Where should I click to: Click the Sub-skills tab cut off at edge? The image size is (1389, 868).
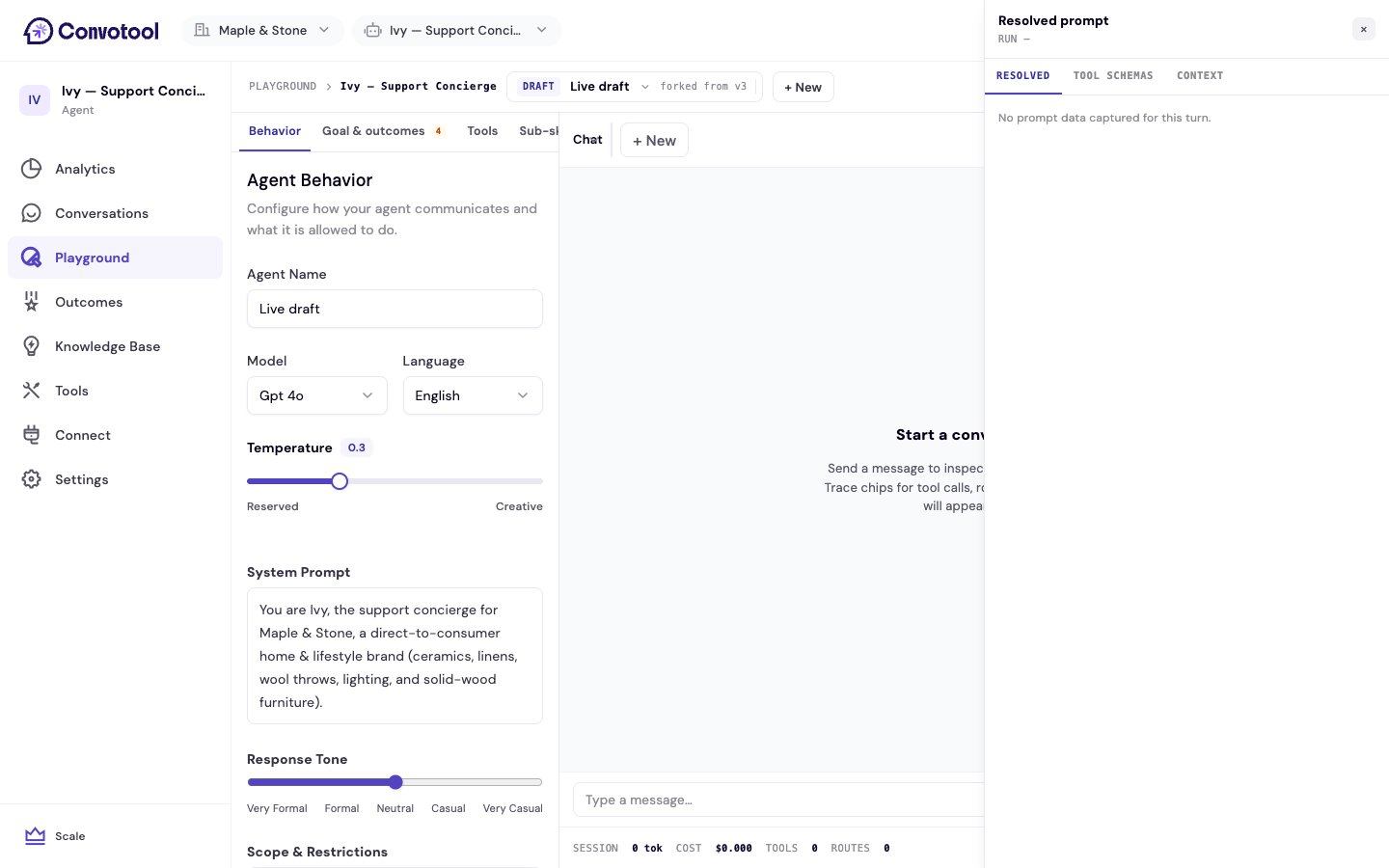(538, 131)
